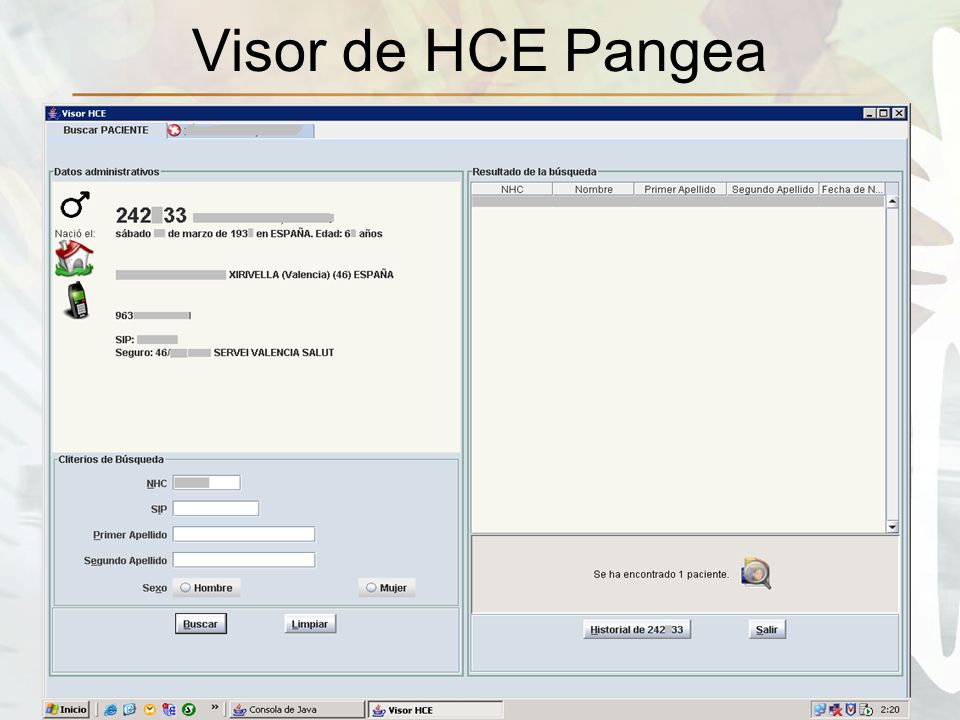Click the patient search magnifier icon
The height and width of the screenshot is (720, 960).
pyautogui.click(x=756, y=574)
